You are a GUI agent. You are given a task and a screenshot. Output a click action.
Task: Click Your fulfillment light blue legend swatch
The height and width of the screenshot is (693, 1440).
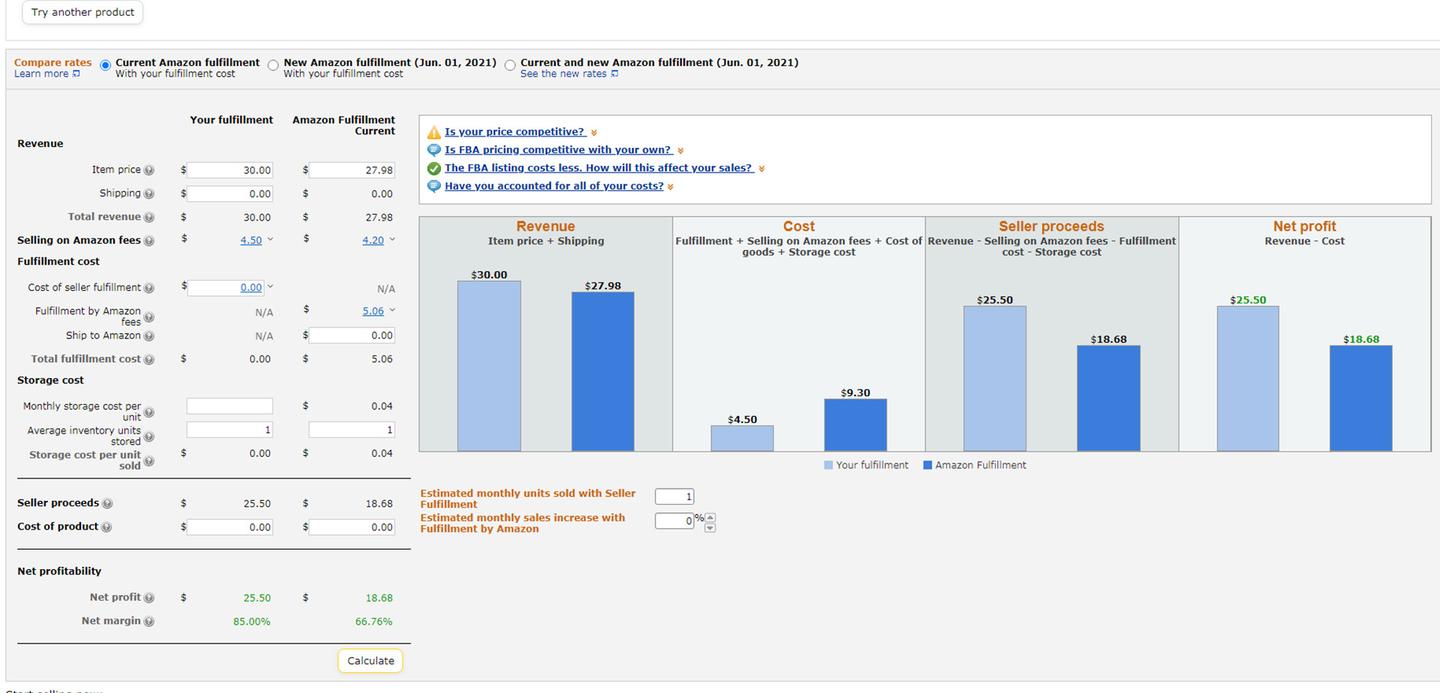(829, 465)
